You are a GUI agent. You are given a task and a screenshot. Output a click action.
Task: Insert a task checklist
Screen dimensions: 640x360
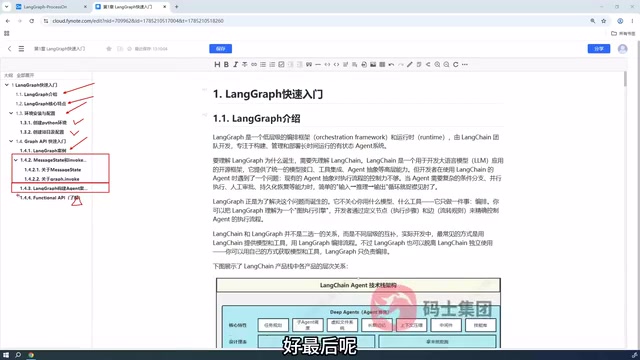click(x=281, y=64)
